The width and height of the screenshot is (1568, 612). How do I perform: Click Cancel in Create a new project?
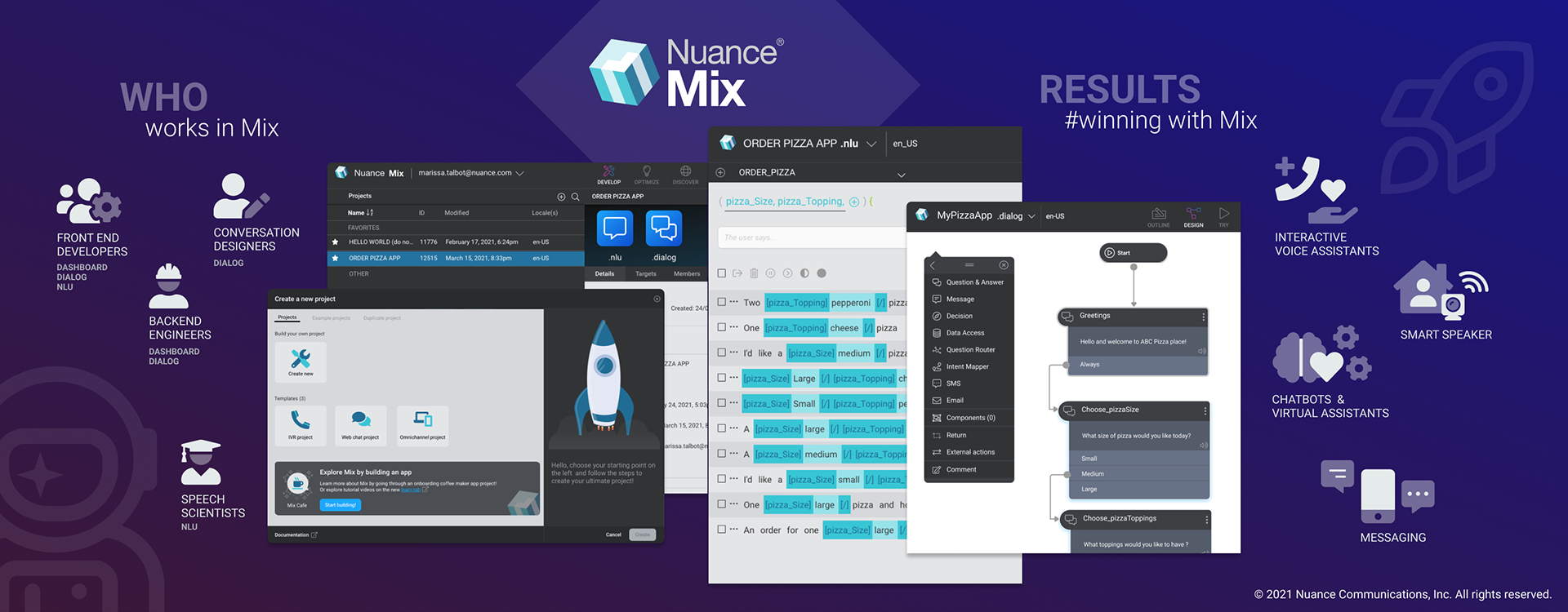[x=613, y=534]
